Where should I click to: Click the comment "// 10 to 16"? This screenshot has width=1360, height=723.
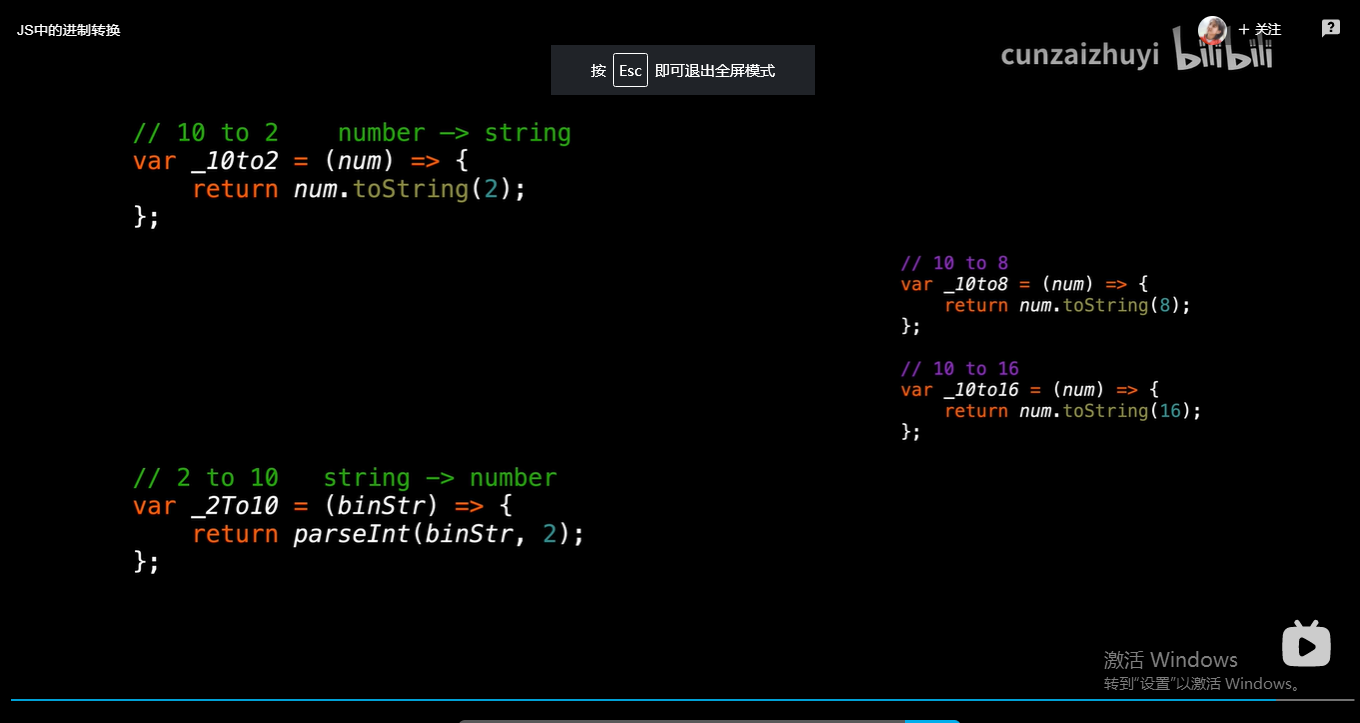(960, 369)
